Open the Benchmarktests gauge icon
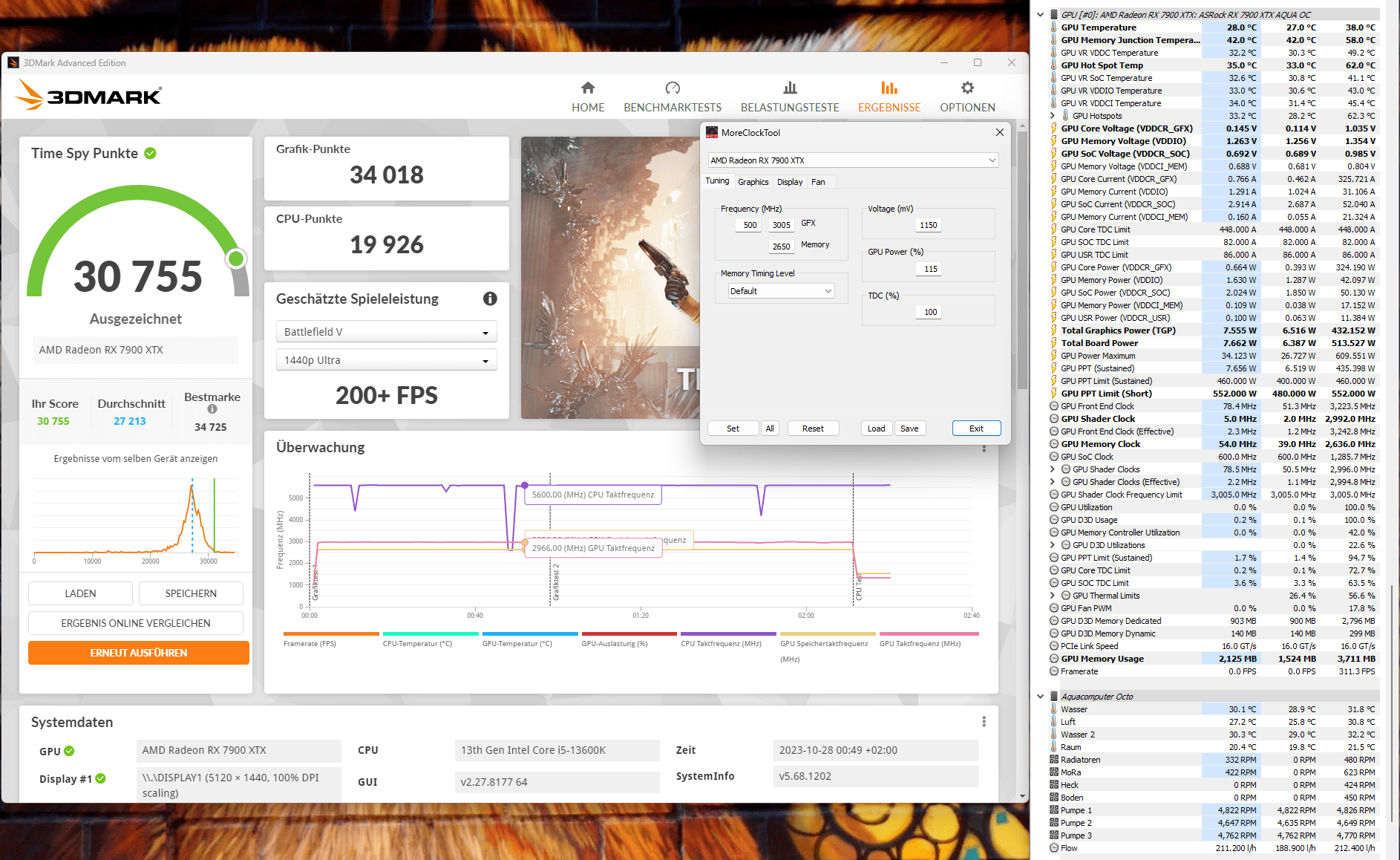 (673, 88)
